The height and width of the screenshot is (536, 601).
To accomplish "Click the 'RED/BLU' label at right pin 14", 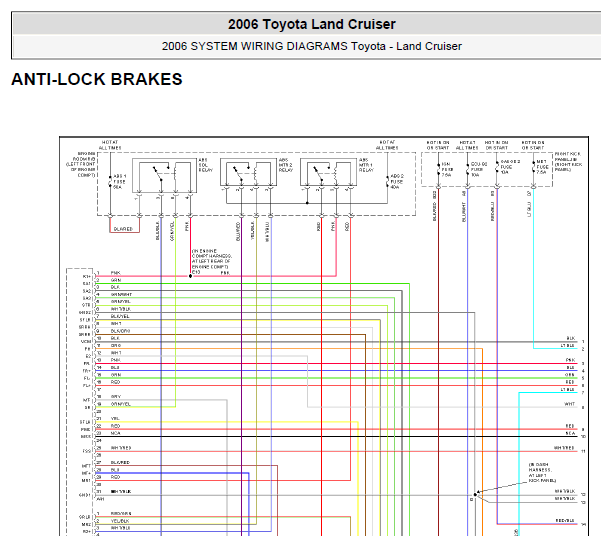I will (x=565, y=520).
